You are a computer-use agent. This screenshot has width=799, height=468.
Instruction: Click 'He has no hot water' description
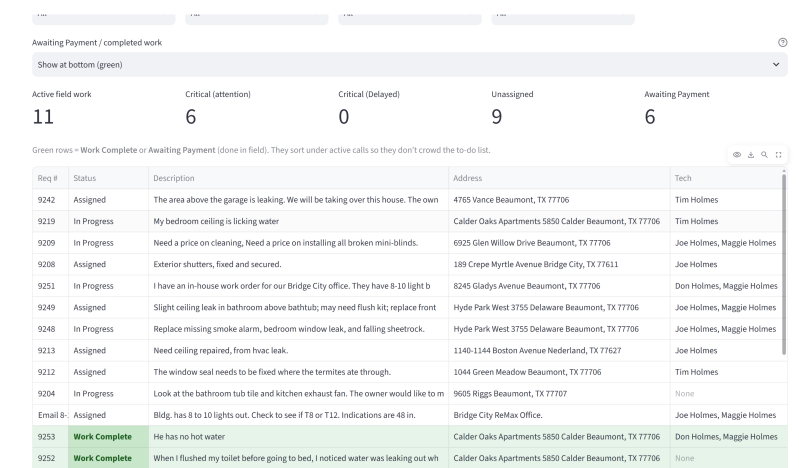pos(299,436)
